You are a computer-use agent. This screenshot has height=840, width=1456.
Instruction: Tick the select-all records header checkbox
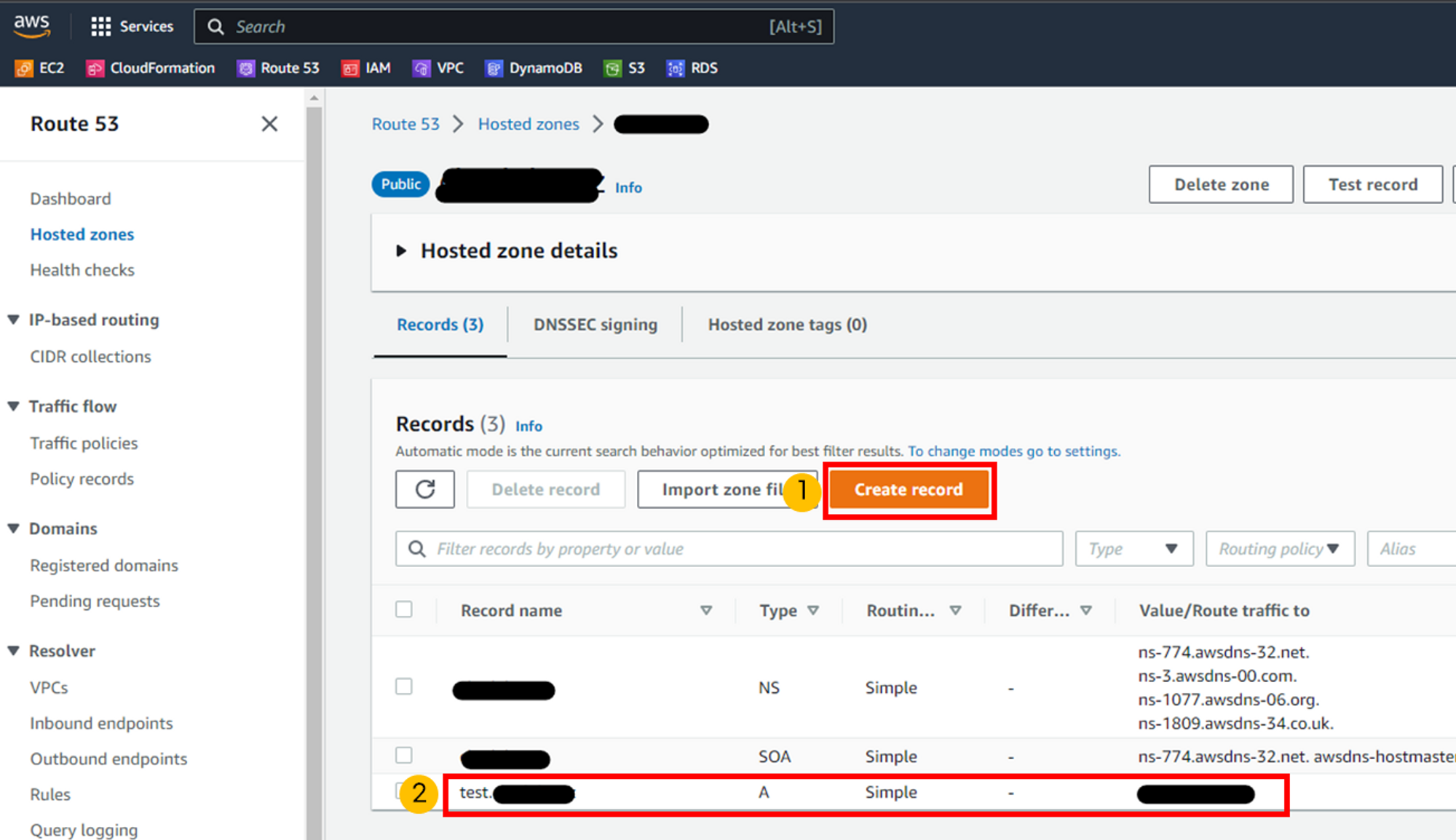click(404, 609)
